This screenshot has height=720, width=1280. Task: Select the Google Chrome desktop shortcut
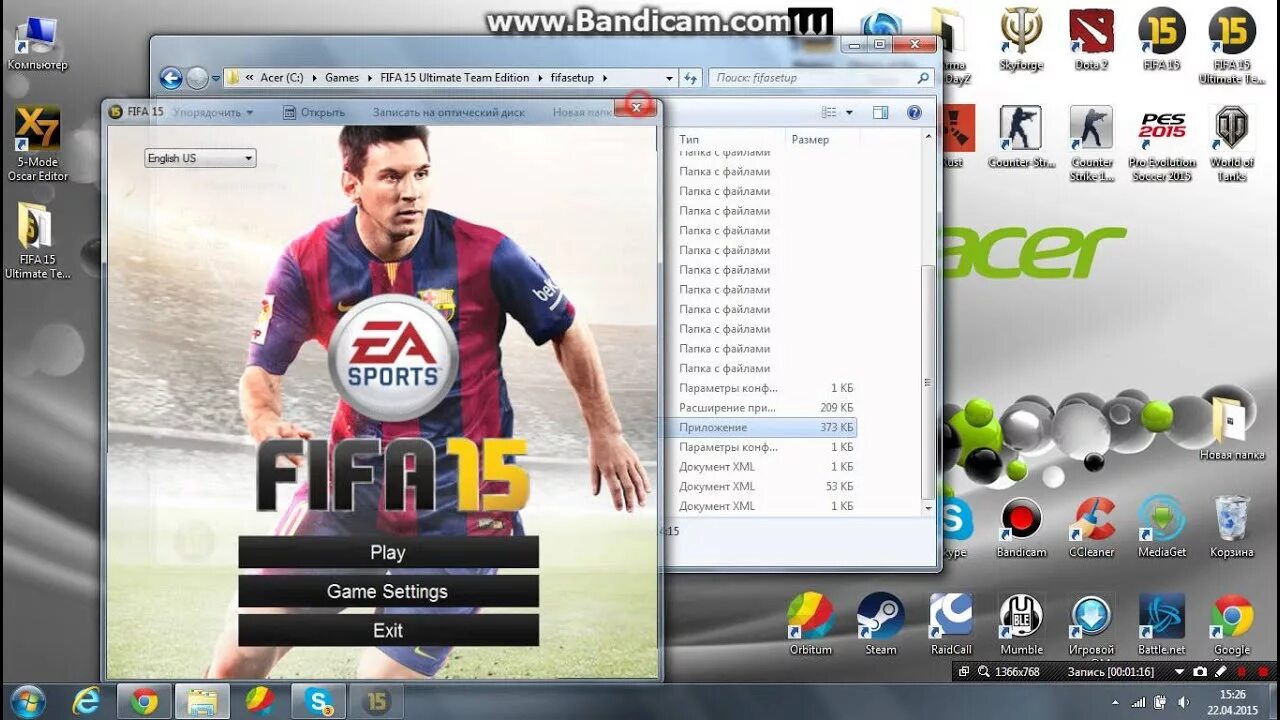pos(1231,625)
